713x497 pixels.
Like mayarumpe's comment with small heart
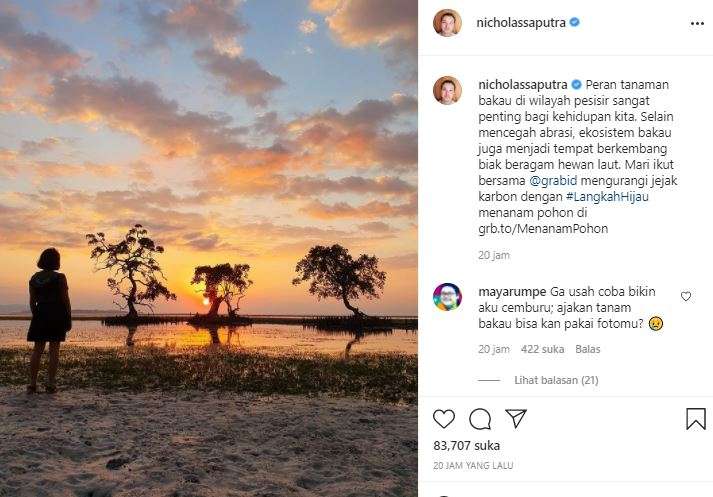(685, 296)
